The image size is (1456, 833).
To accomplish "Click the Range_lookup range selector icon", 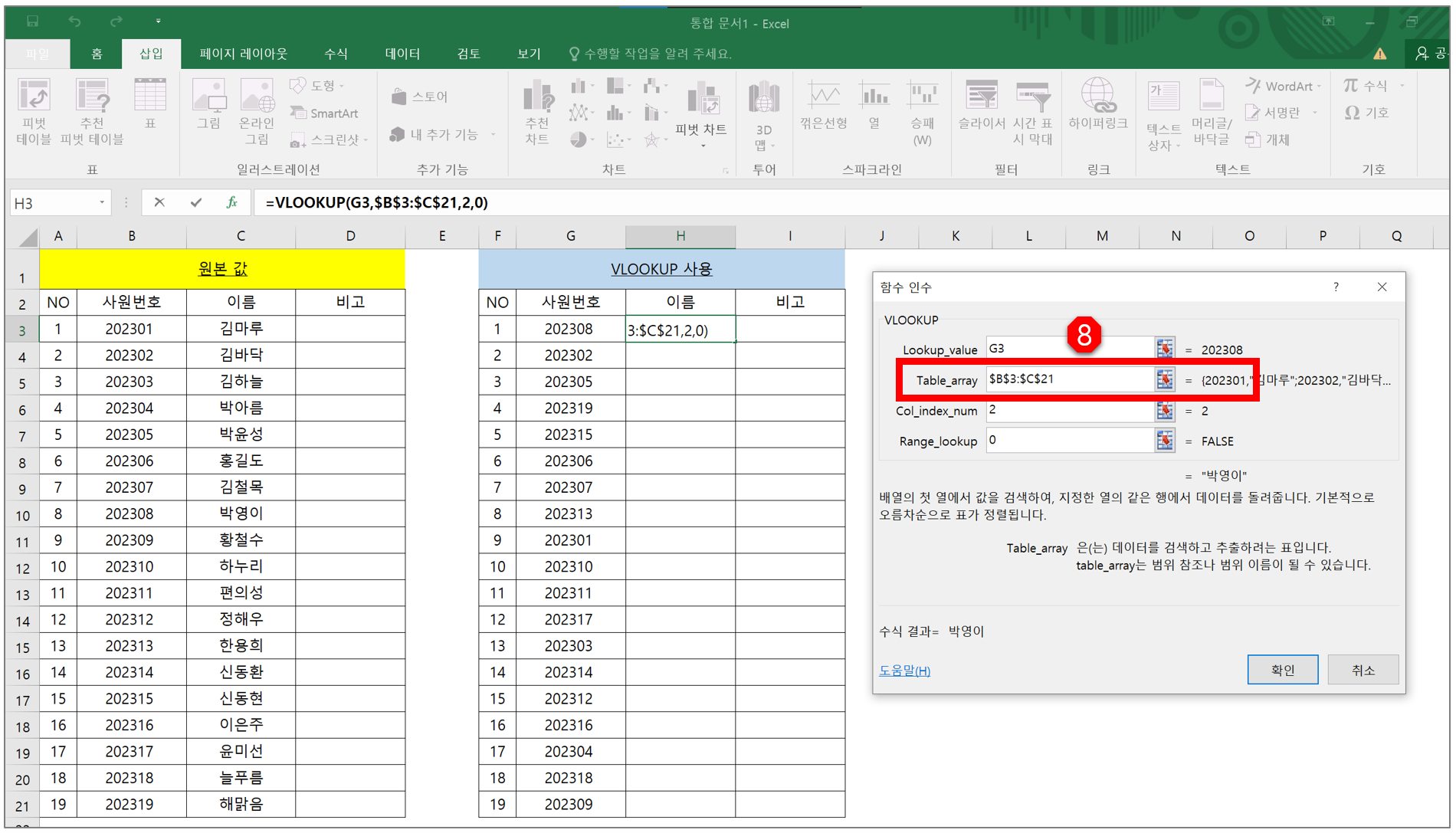I will (1165, 441).
